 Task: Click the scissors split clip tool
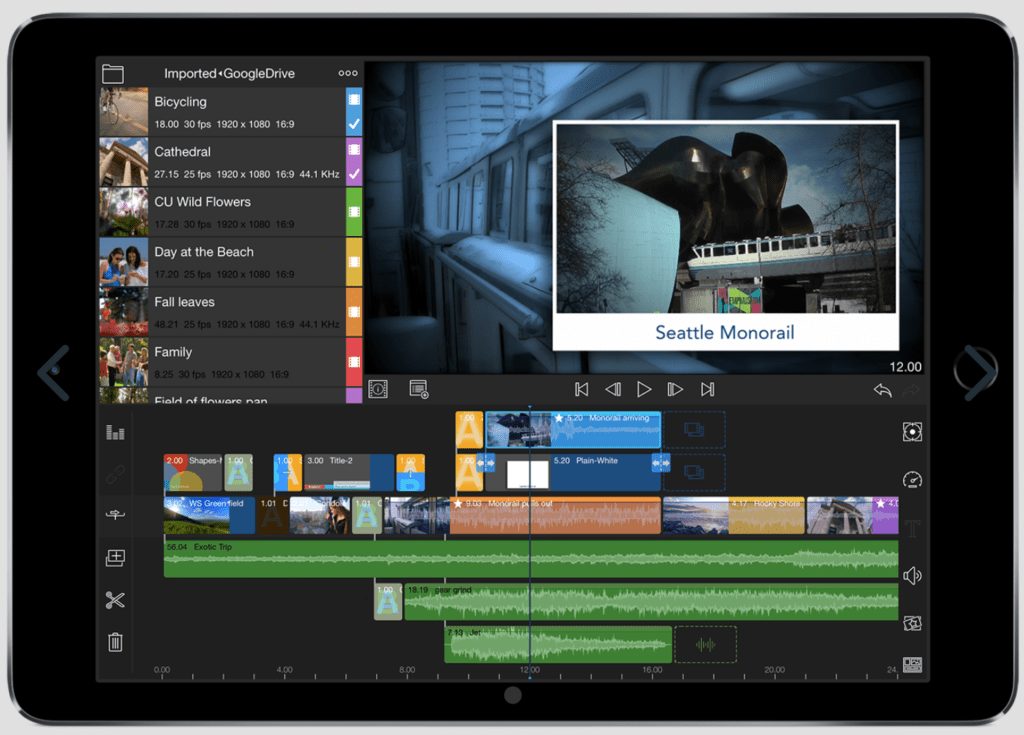tap(115, 600)
